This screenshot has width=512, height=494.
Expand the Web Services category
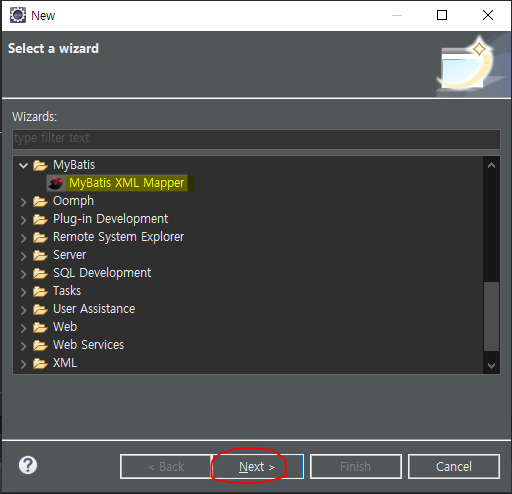point(23,346)
